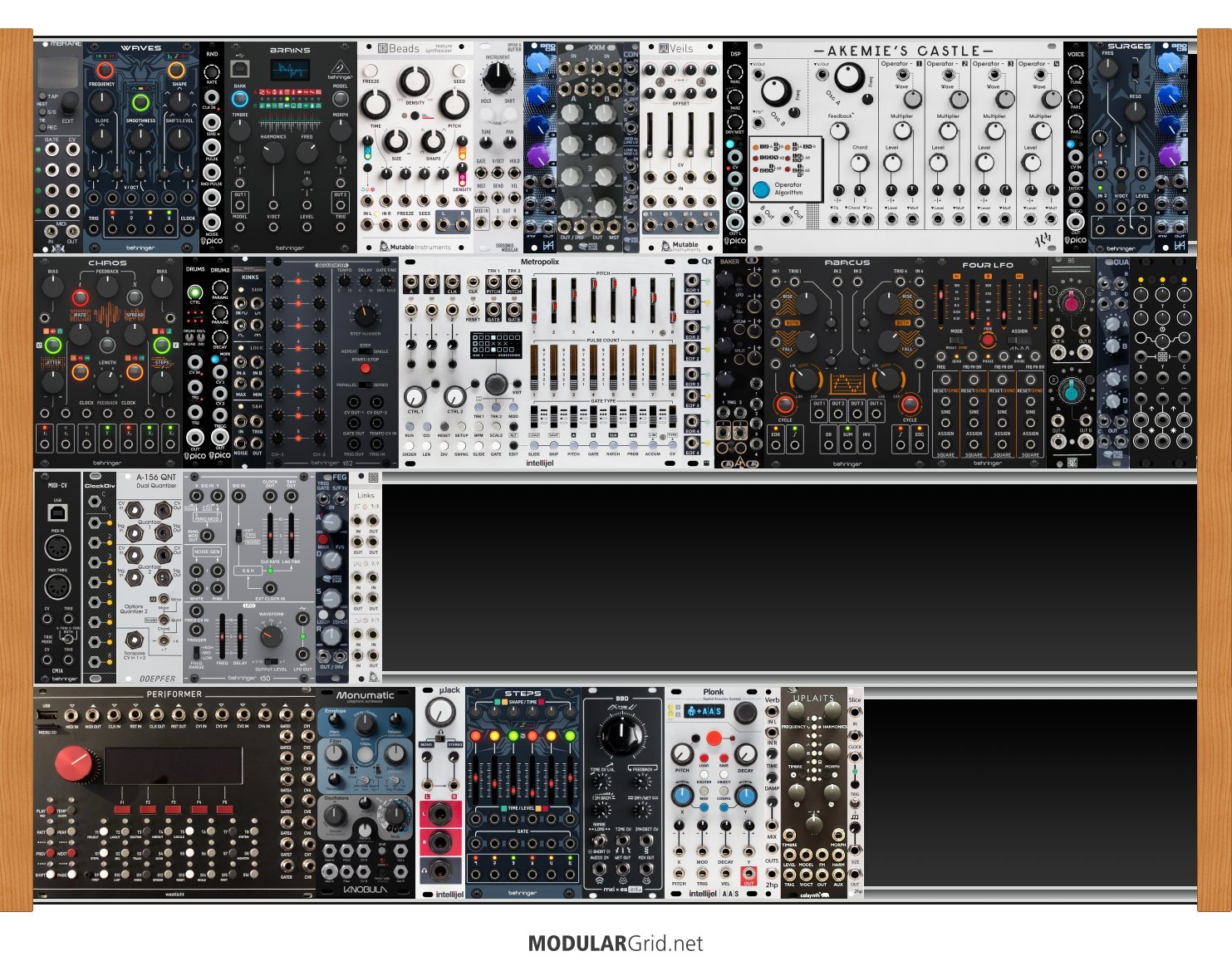Viewport: 1232px width, 961px height.
Task: Select the ClockDiv module
Action: coord(100,577)
